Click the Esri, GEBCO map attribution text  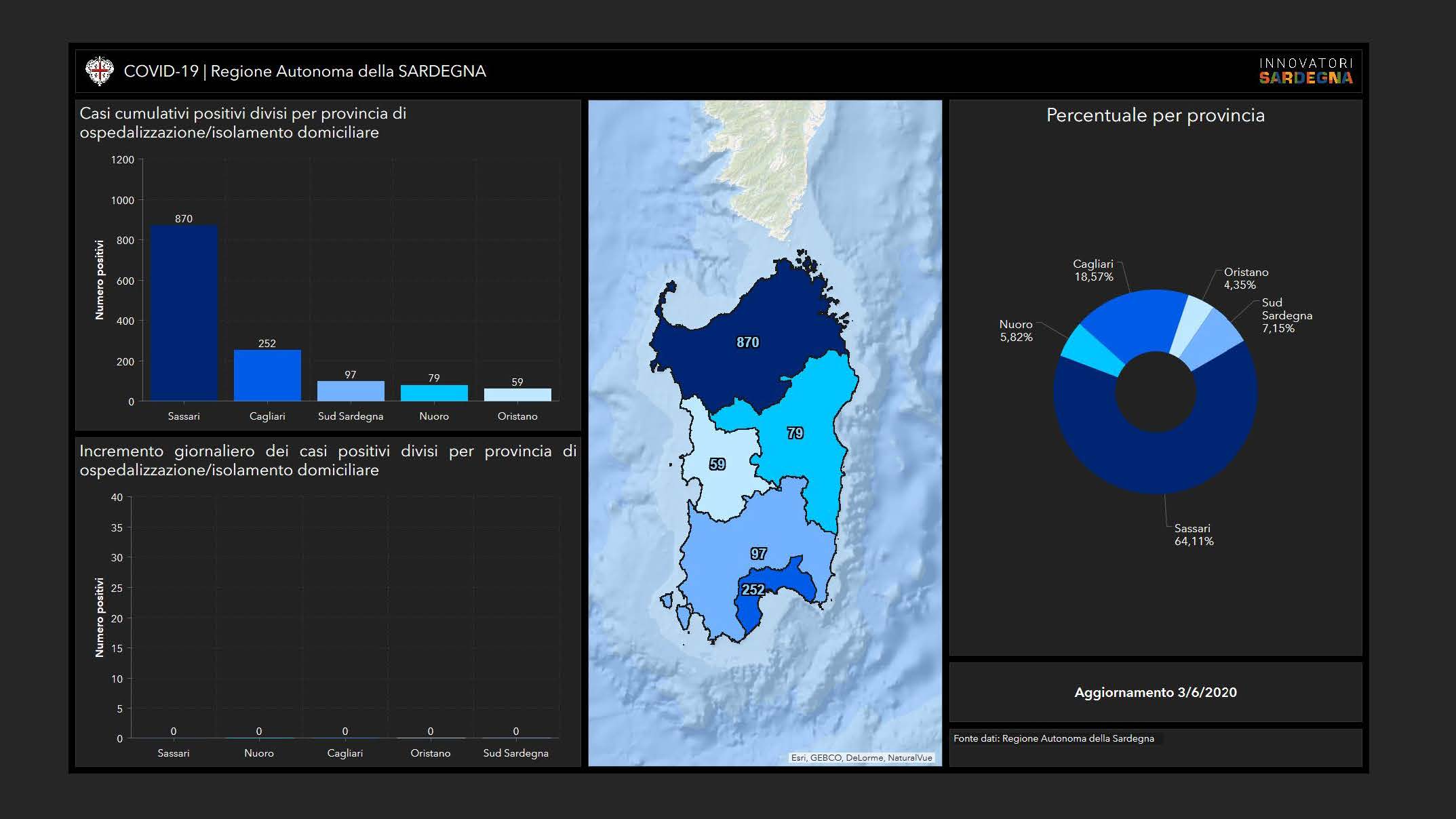coord(861,758)
